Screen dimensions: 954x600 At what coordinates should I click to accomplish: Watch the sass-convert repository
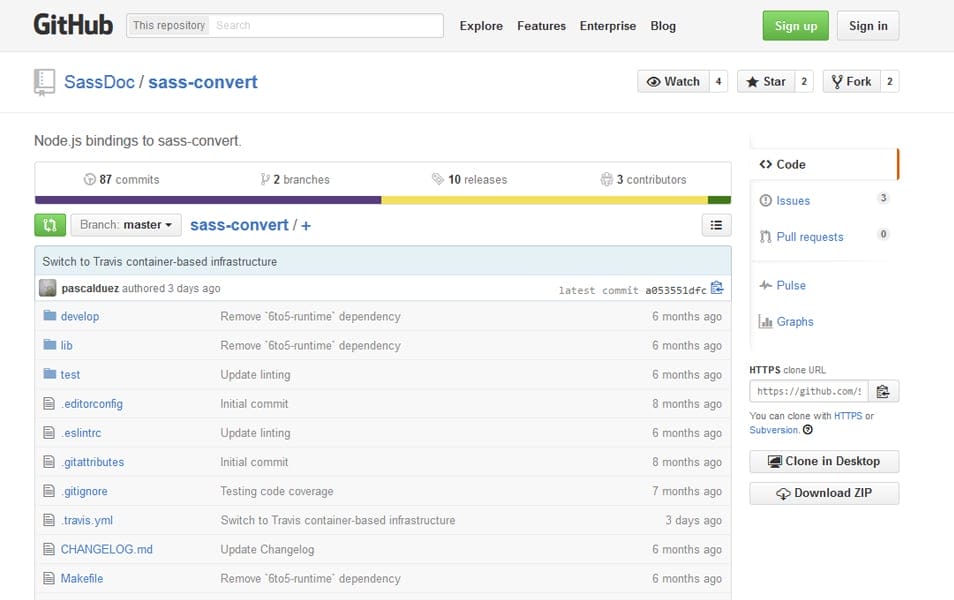coord(675,81)
